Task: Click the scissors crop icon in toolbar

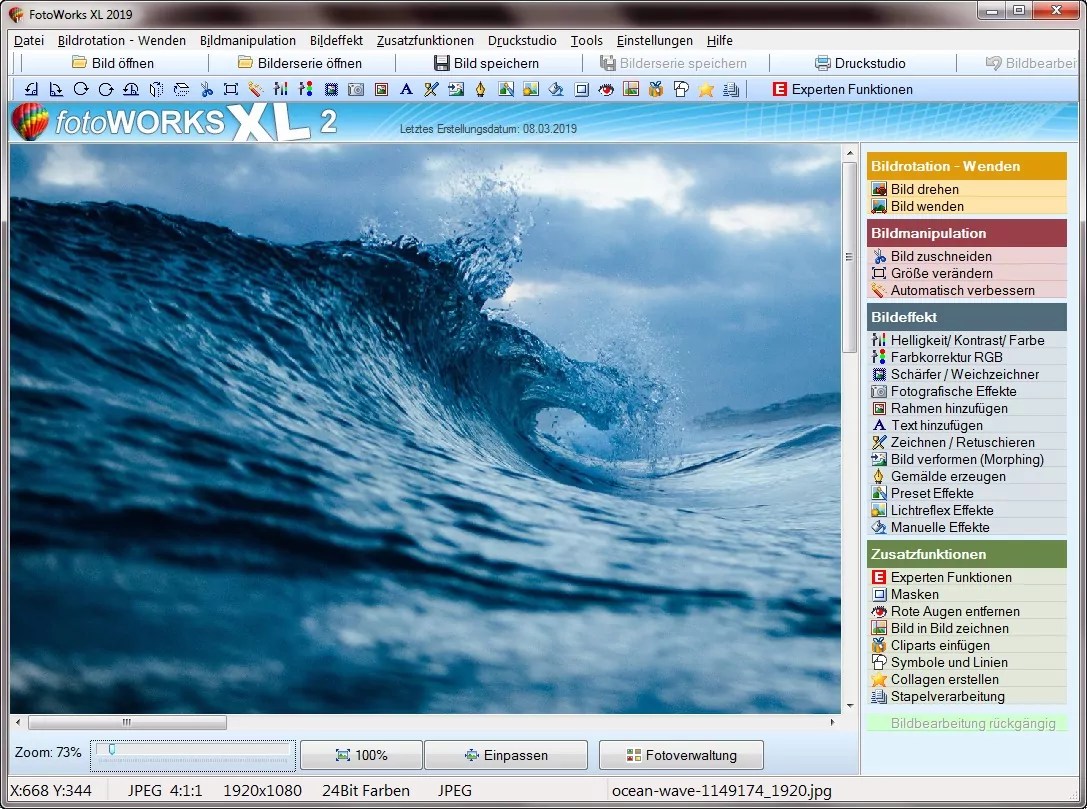Action: click(x=206, y=89)
